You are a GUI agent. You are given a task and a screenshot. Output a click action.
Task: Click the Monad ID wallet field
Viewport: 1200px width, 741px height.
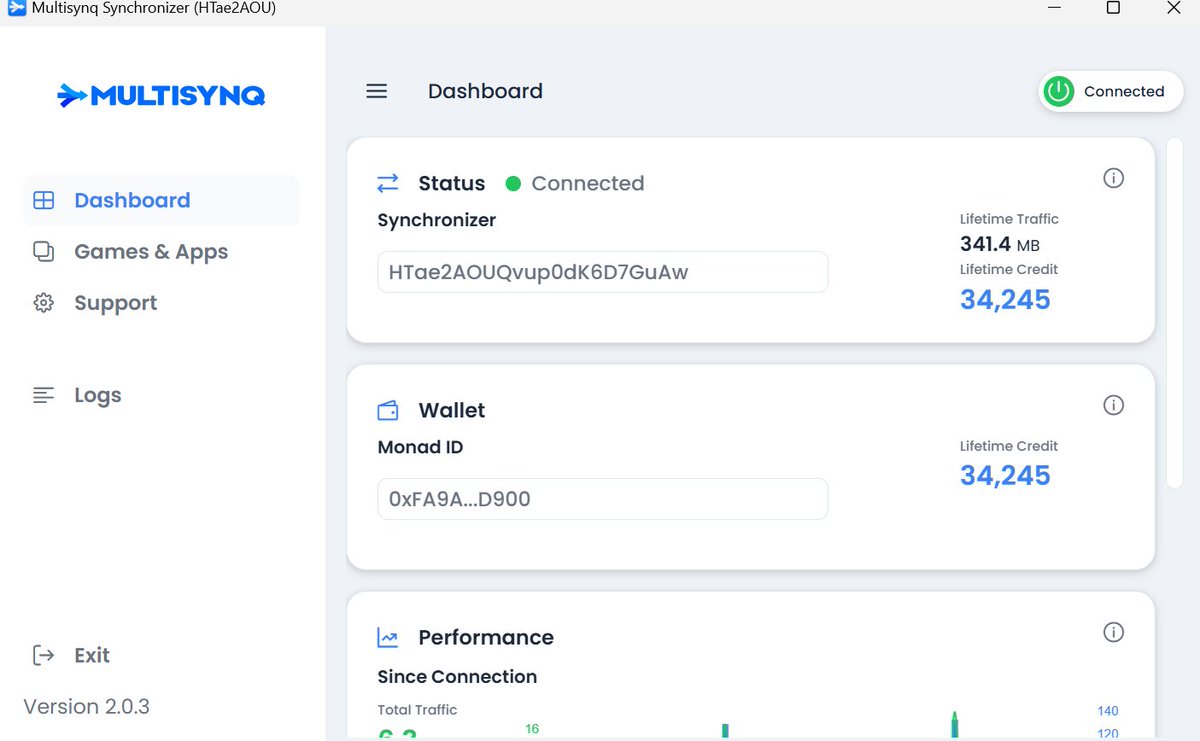tap(602, 499)
